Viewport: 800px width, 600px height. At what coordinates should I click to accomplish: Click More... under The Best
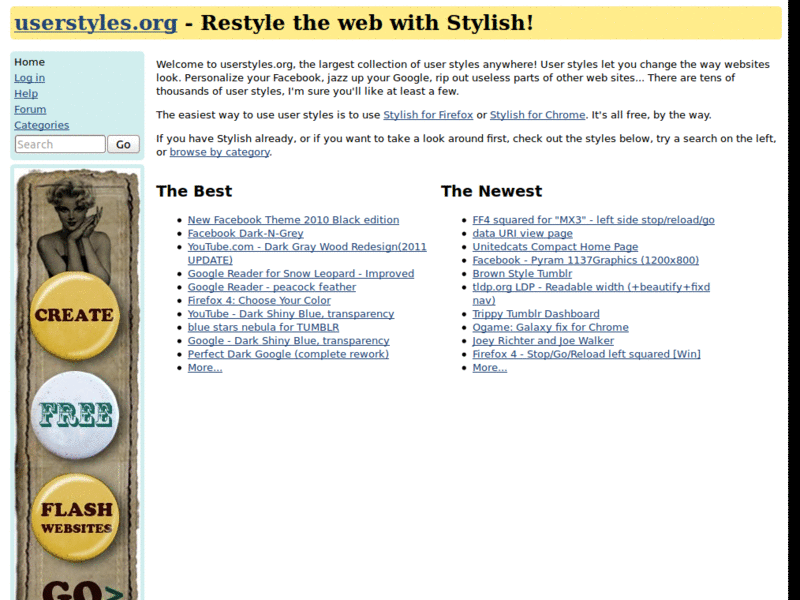[205, 368]
